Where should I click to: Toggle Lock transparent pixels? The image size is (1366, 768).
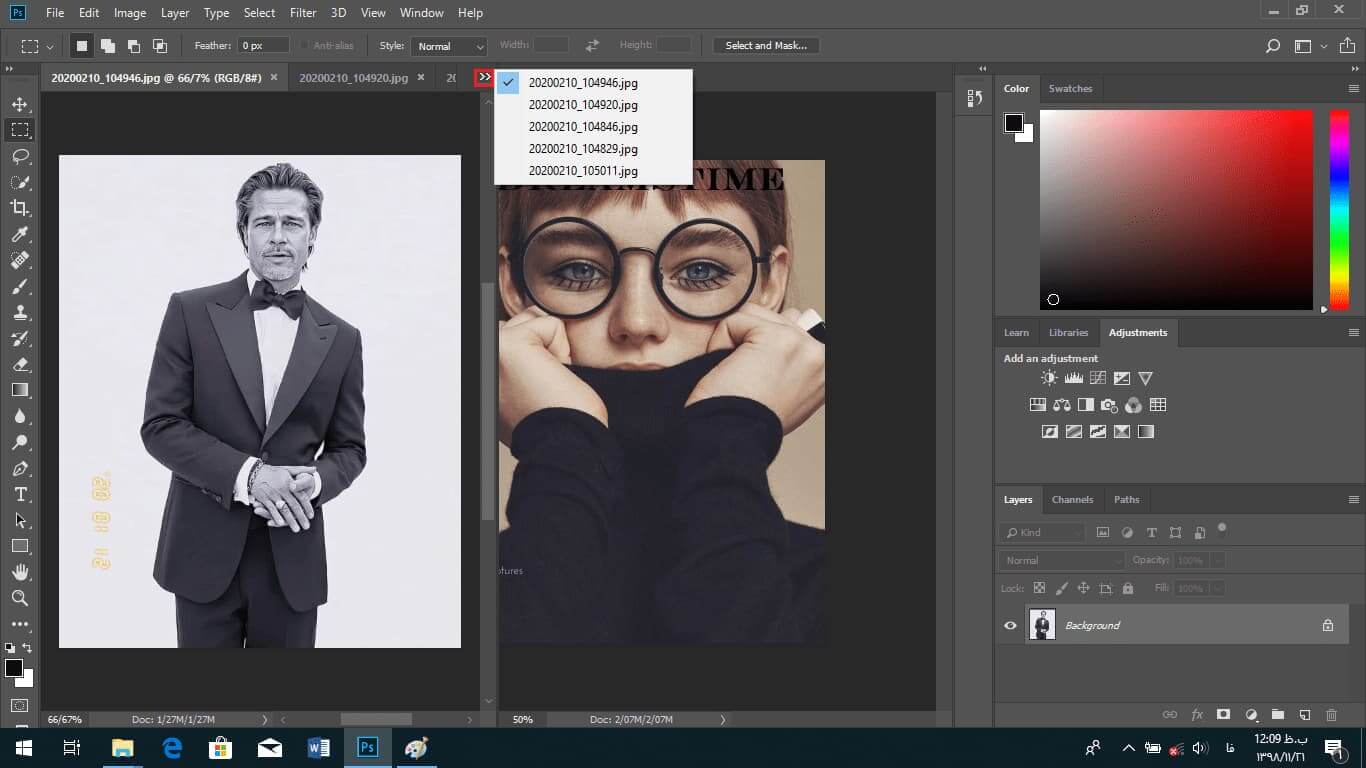pos(1039,588)
